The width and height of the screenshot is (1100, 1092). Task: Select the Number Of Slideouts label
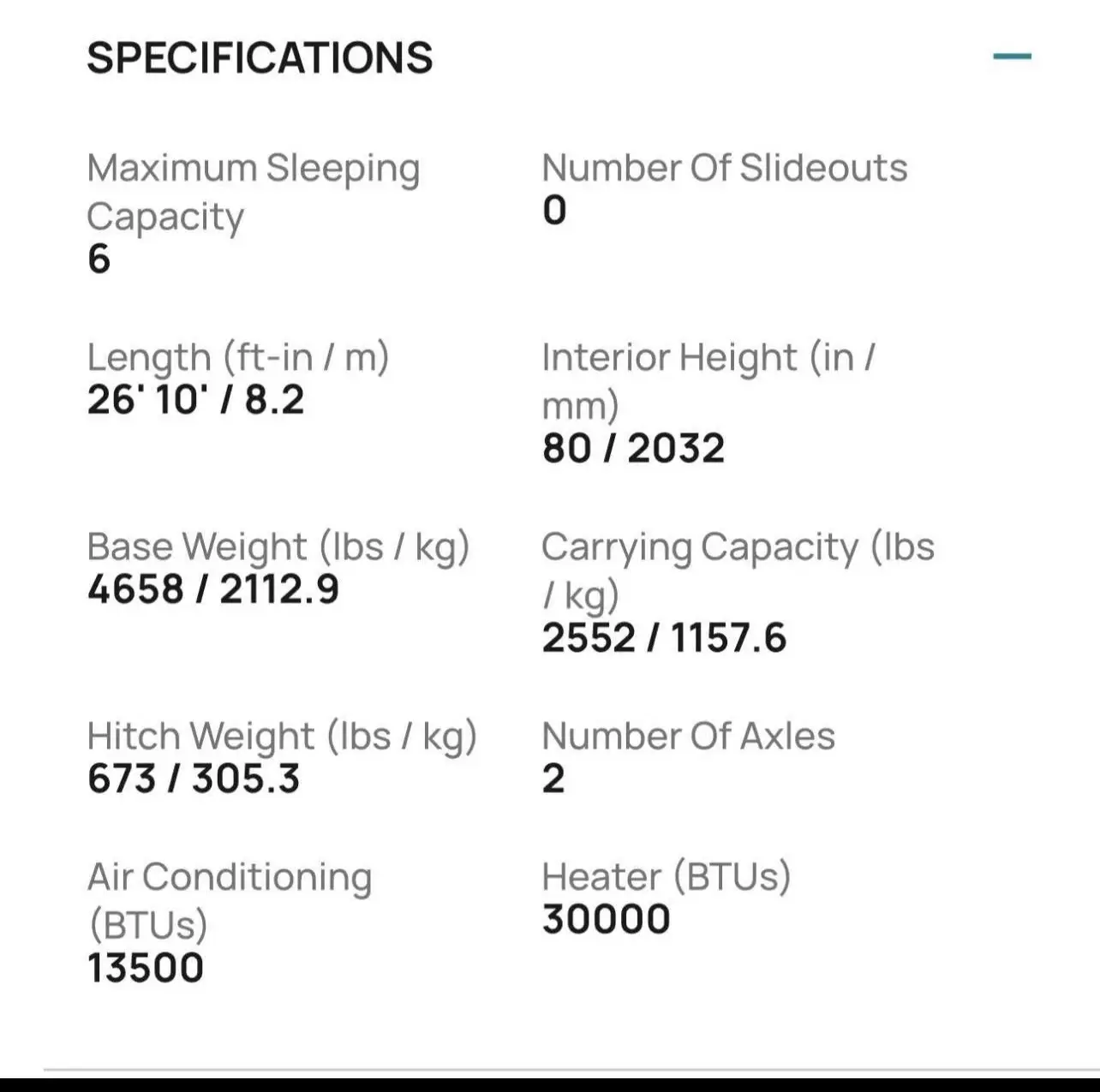(x=724, y=168)
